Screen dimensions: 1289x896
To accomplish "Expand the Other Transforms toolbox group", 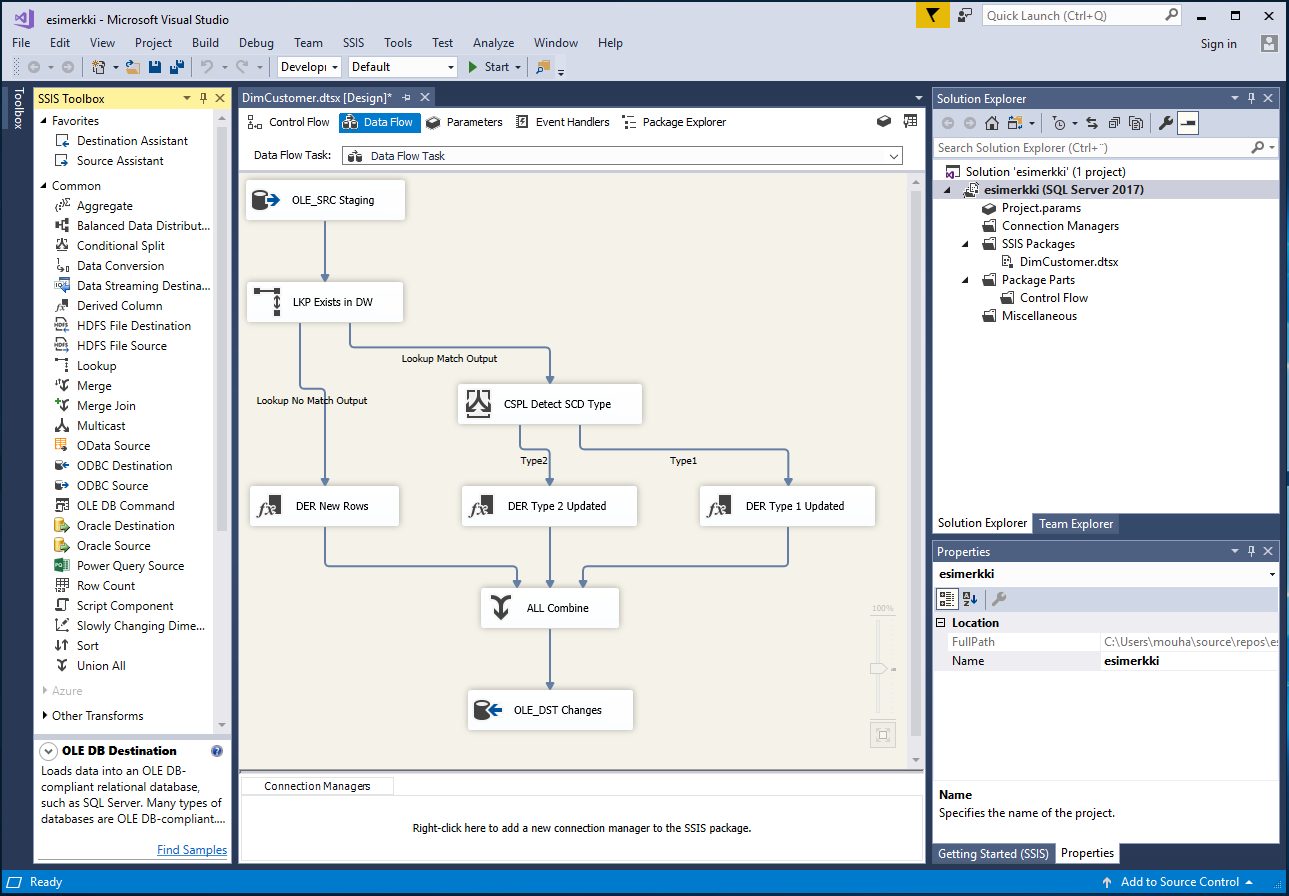I will click(x=44, y=716).
